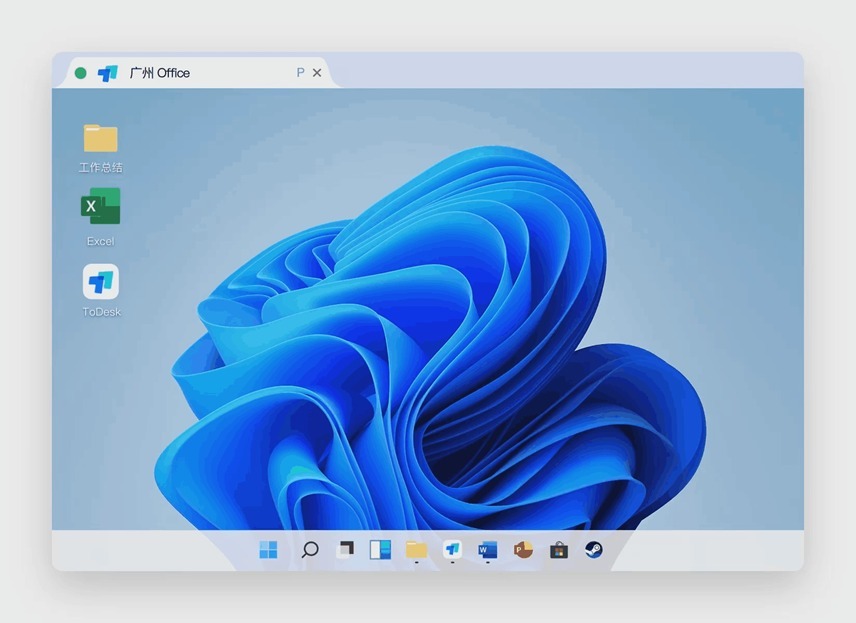Launch PowerPoint from the taskbar

click(523, 550)
